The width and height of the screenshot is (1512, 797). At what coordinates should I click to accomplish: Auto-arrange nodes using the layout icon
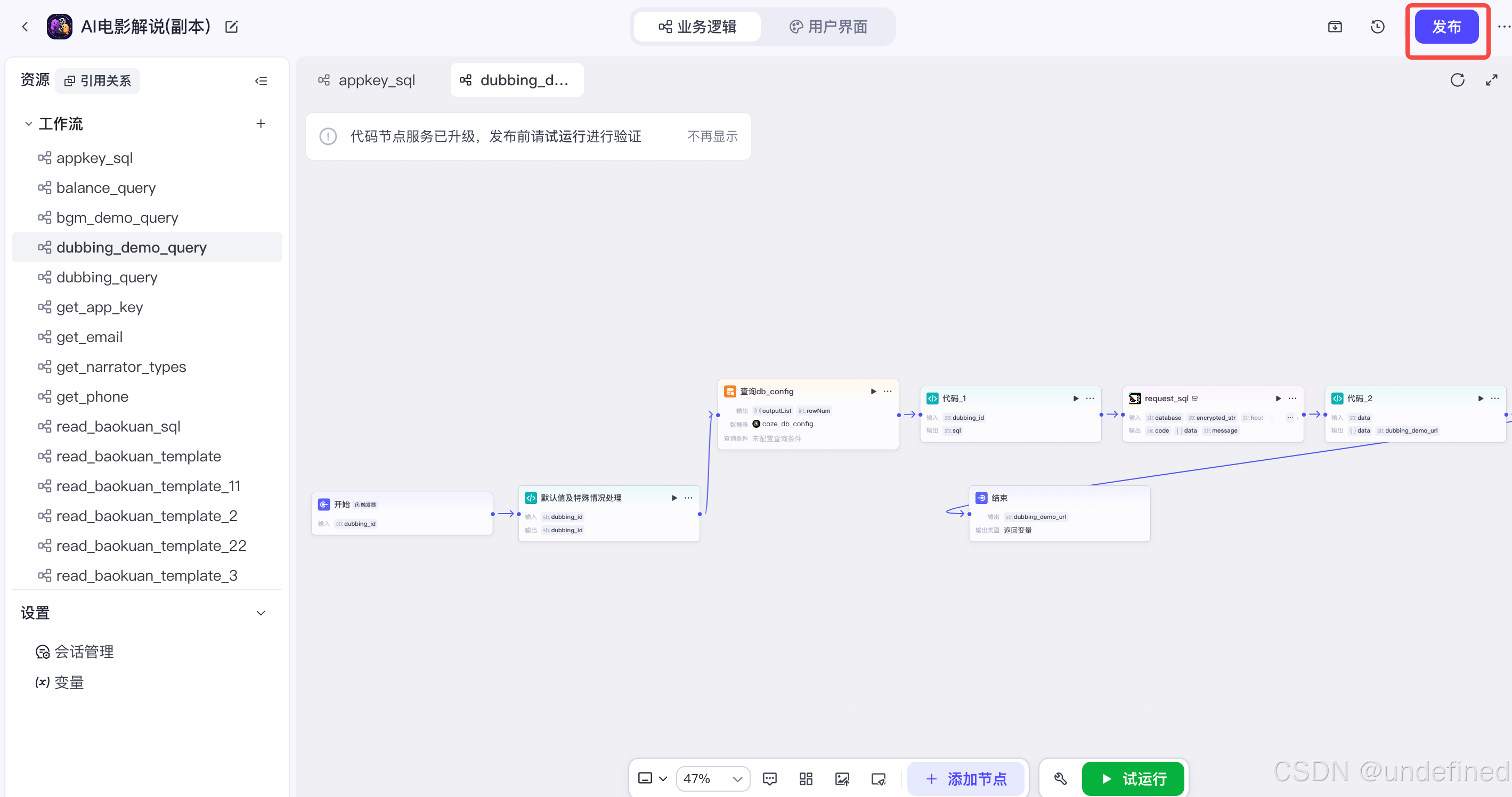806,779
